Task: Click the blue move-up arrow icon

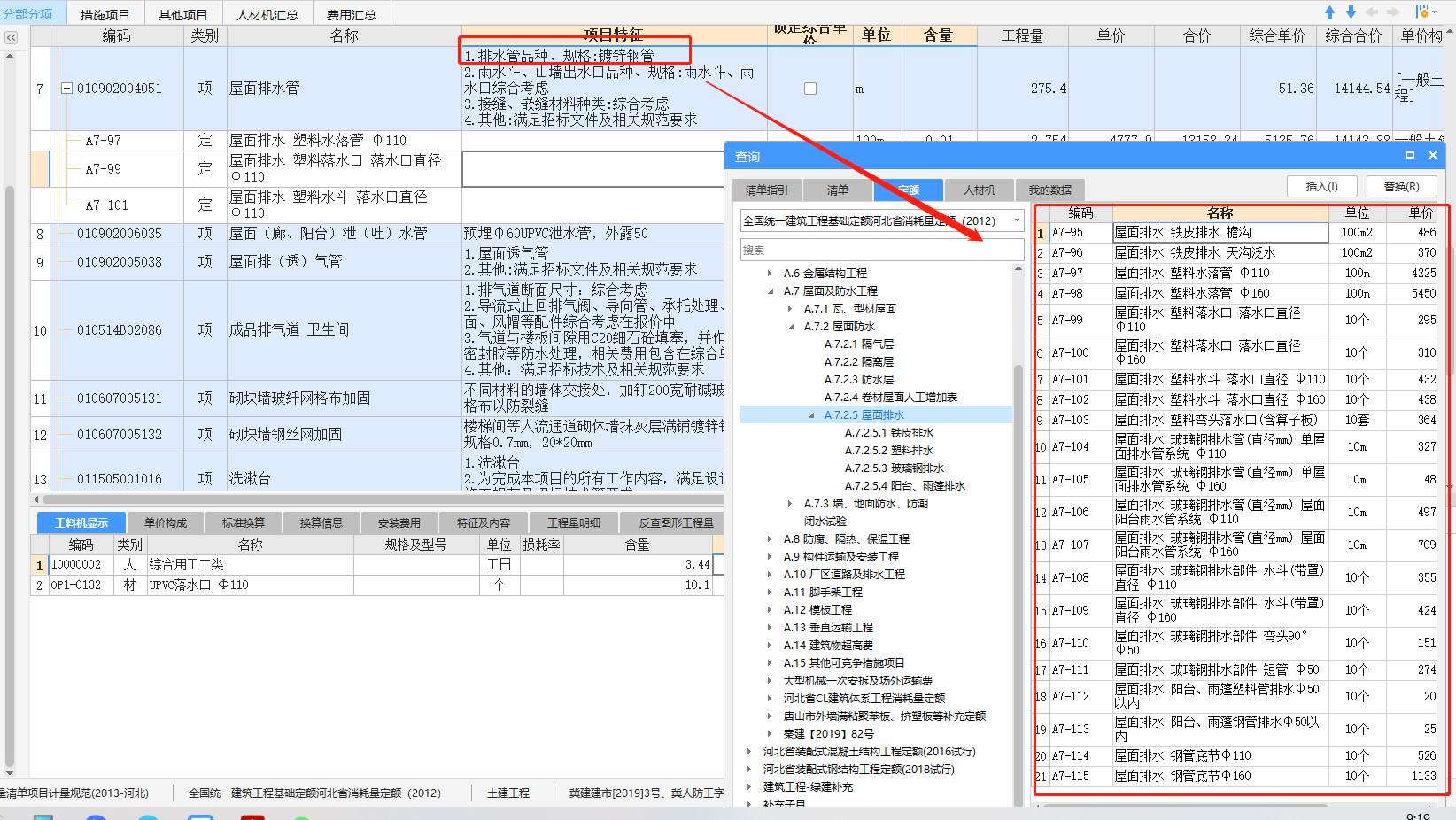Action: click(1329, 12)
